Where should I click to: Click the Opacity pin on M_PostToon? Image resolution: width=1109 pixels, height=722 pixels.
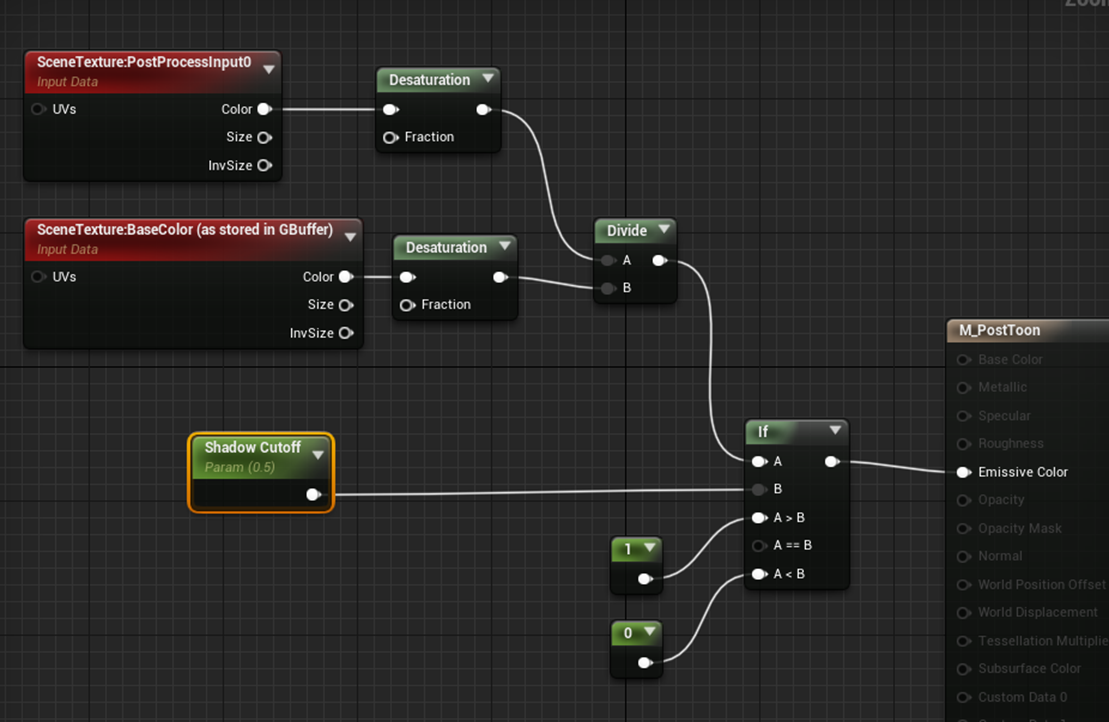point(963,501)
